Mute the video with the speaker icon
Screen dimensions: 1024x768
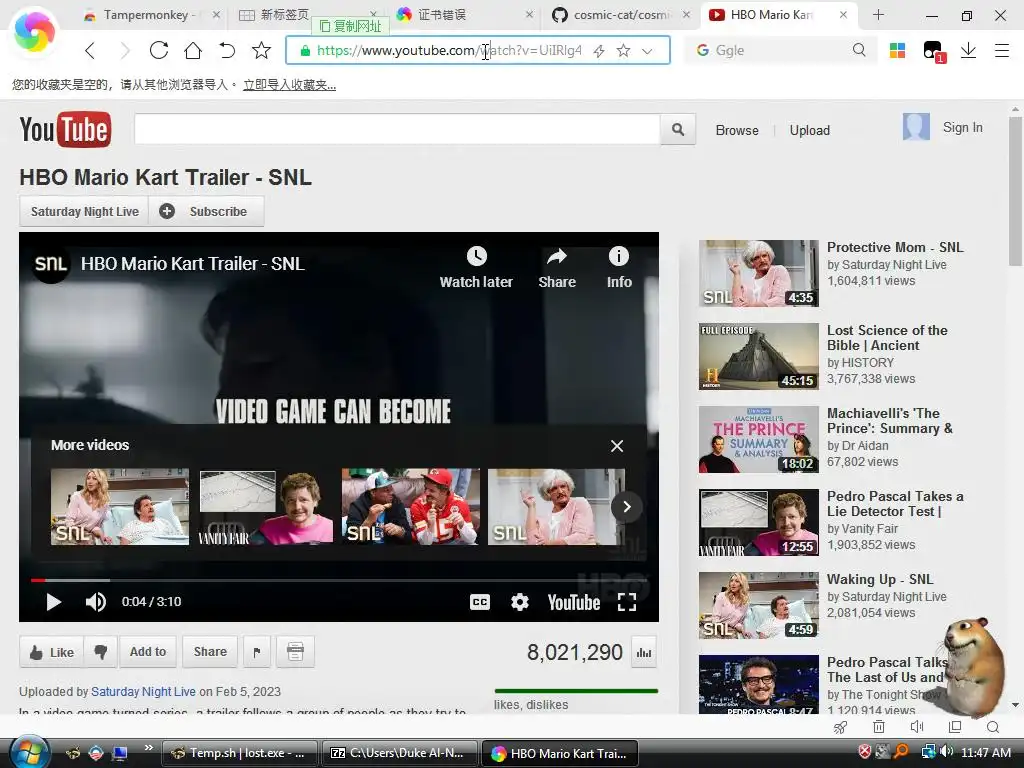point(95,602)
